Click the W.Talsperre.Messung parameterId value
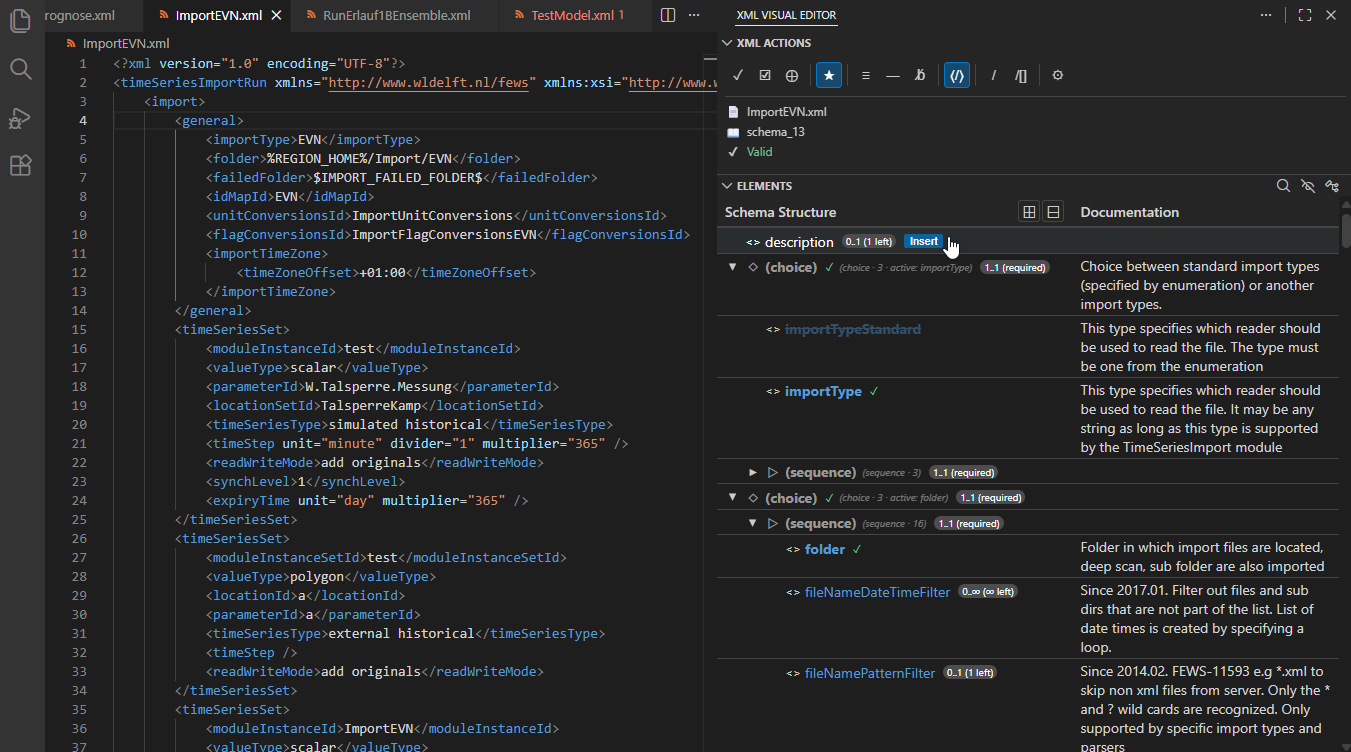Screen dimensions: 1351x752 coord(377,386)
